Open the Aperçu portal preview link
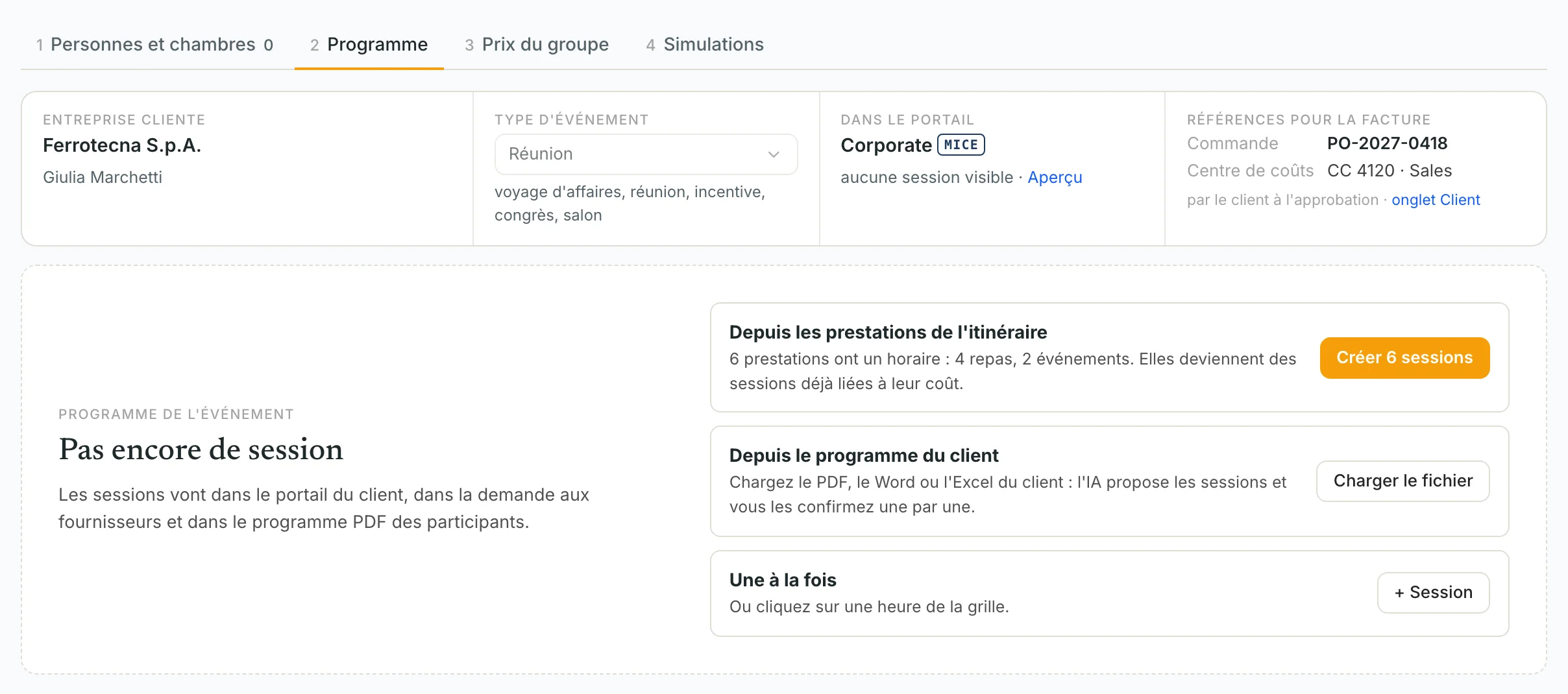This screenshot has width=1568, height=694. 1055,177
